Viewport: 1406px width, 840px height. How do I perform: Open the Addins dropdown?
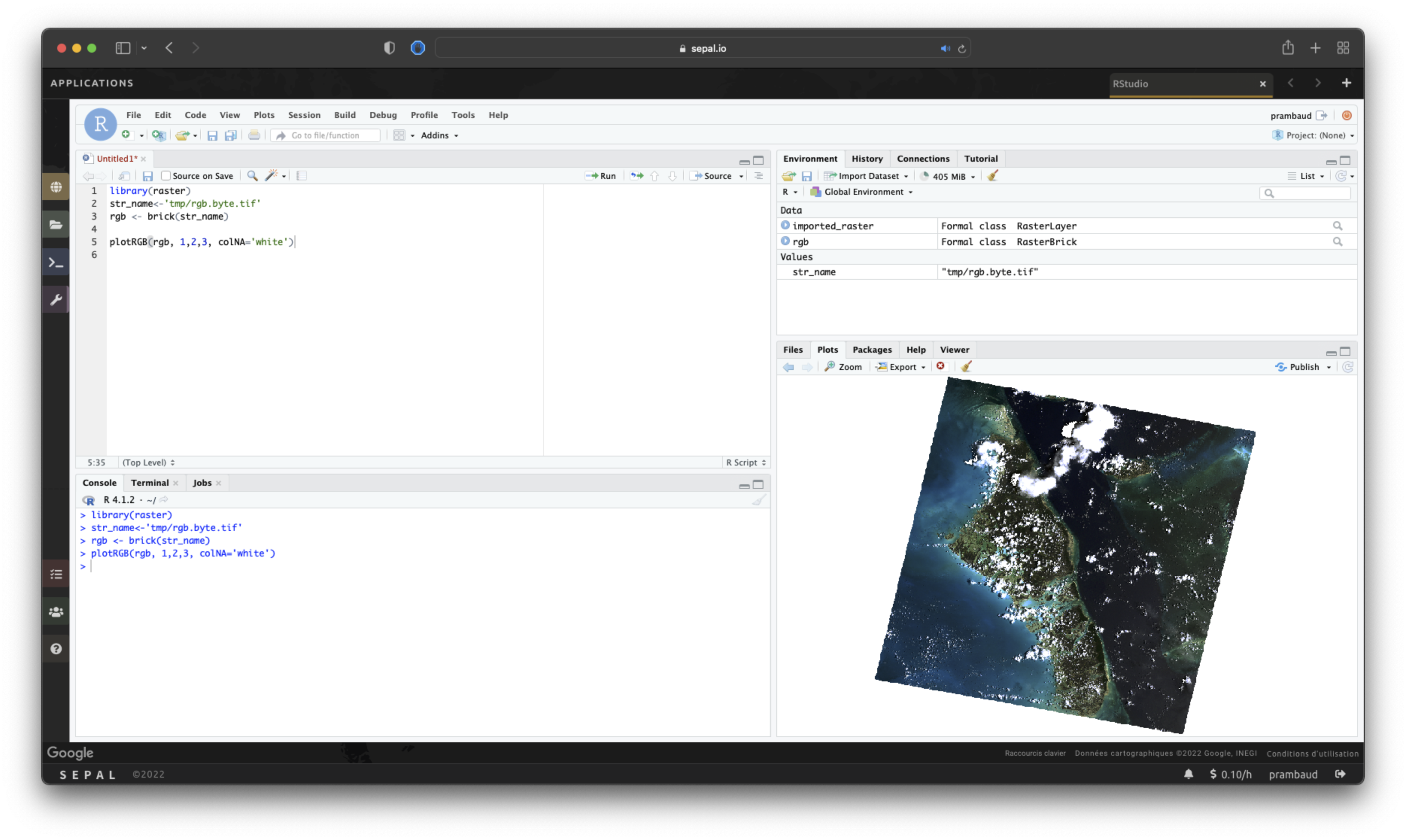(x=439, y=135)
